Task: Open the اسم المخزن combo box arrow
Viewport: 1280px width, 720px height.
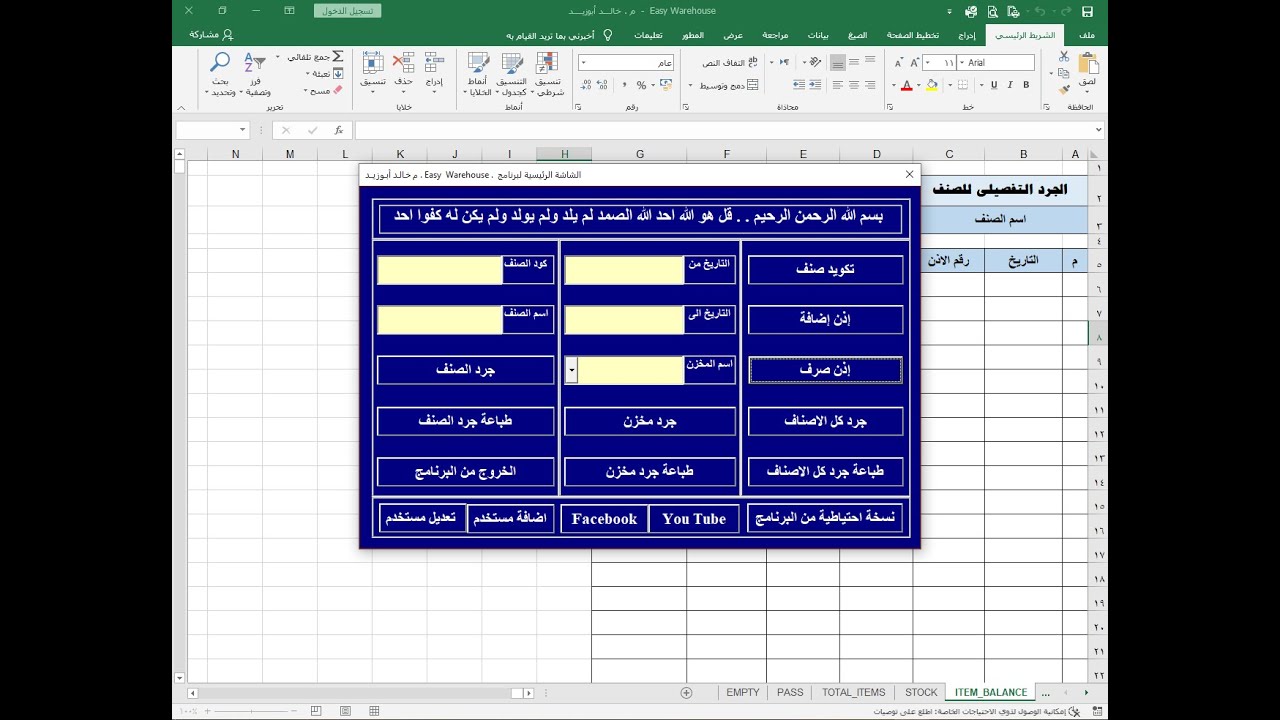Action: click(x=571, y=370)
